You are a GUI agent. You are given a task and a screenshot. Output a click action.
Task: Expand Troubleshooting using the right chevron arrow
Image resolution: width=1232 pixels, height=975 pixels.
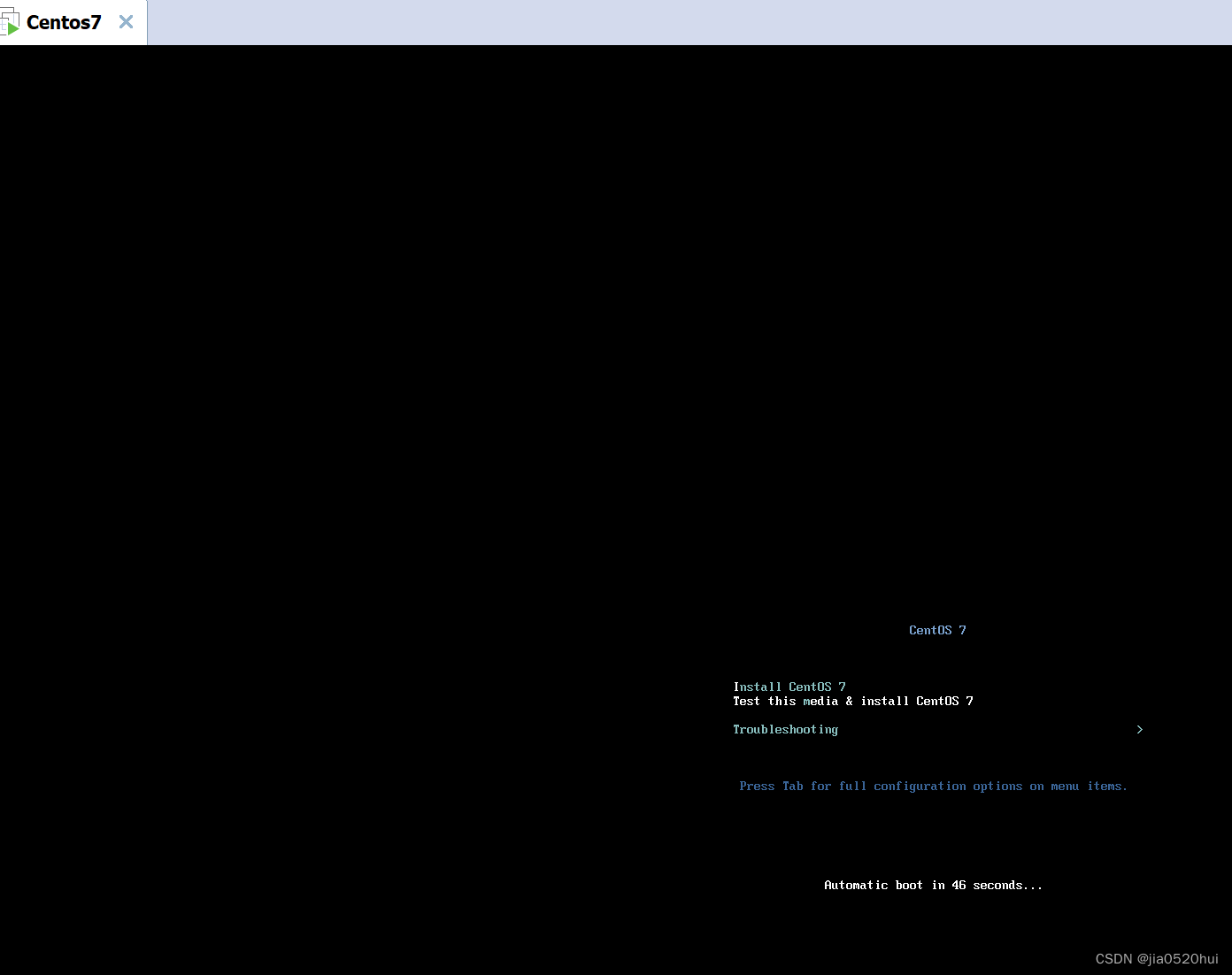click(1139, 729)
